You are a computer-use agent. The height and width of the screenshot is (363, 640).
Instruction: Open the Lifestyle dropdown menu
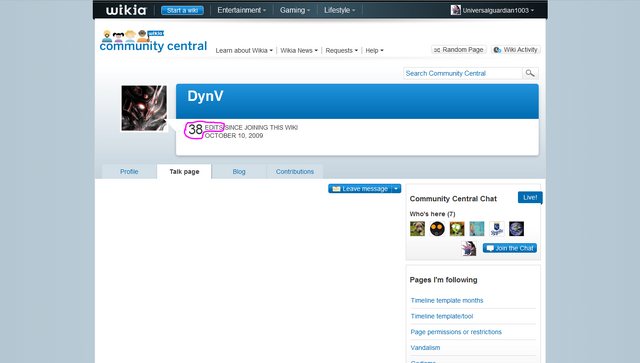click(x=340, y=10)
